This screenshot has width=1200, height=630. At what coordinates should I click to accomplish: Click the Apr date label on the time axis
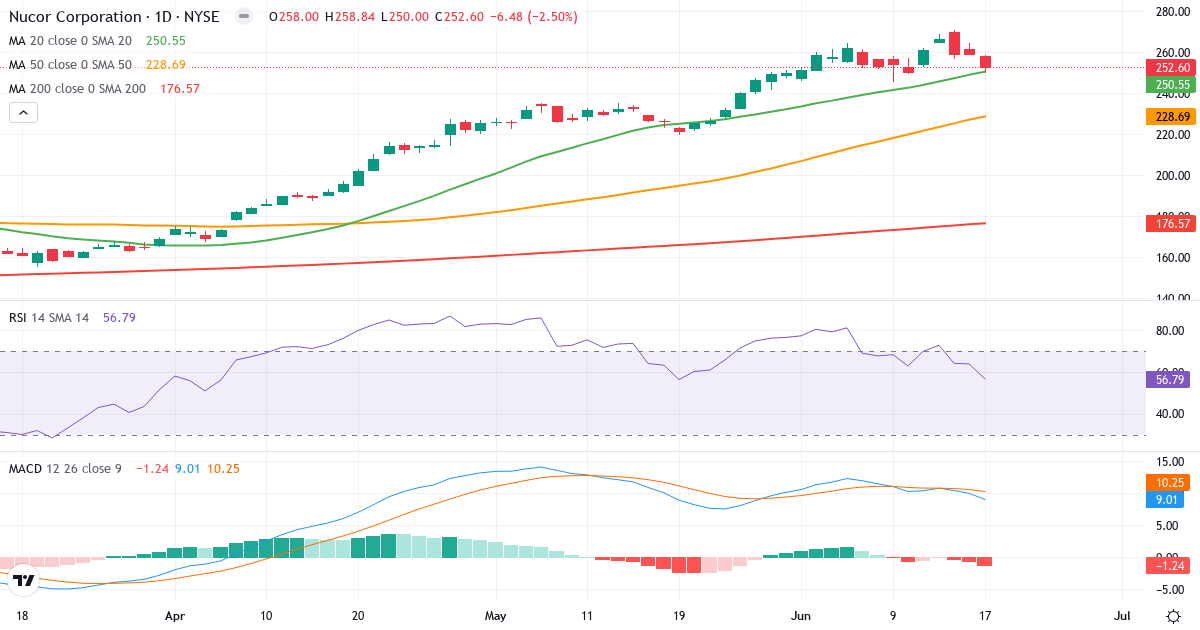pos(175,616)
